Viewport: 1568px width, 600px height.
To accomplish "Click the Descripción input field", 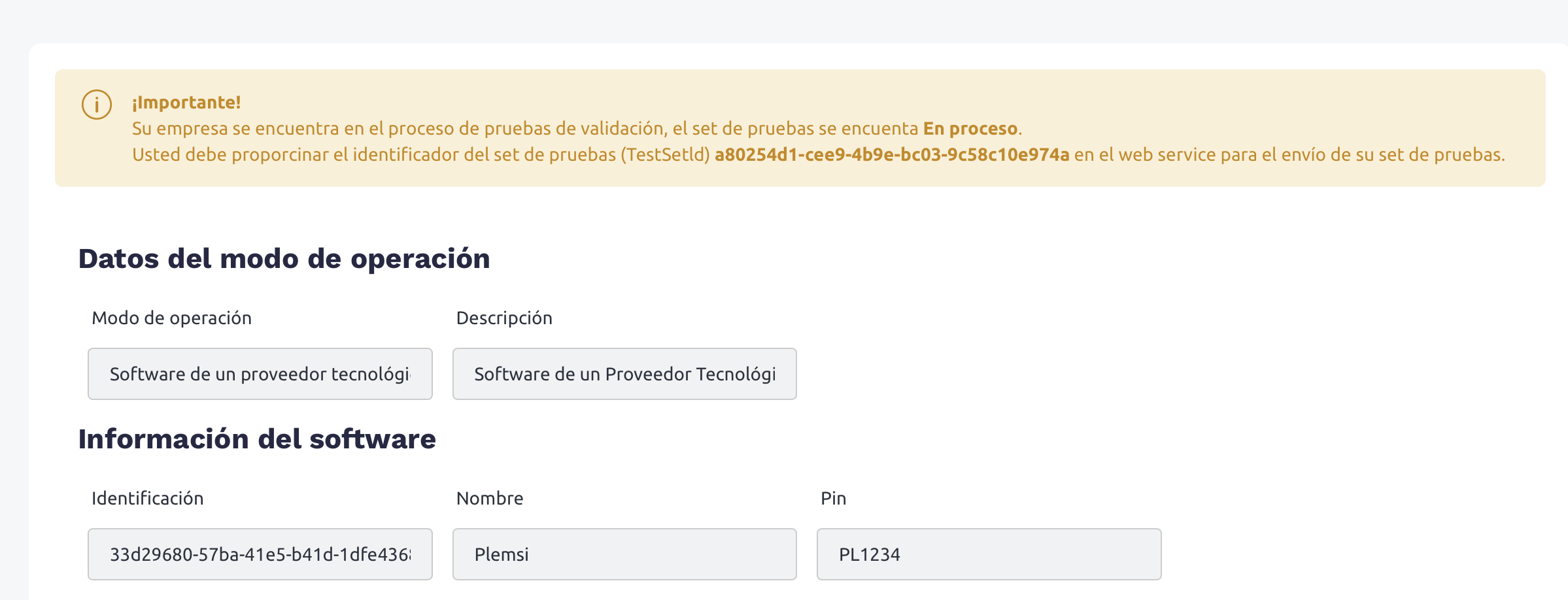I will tap(624, 374).
